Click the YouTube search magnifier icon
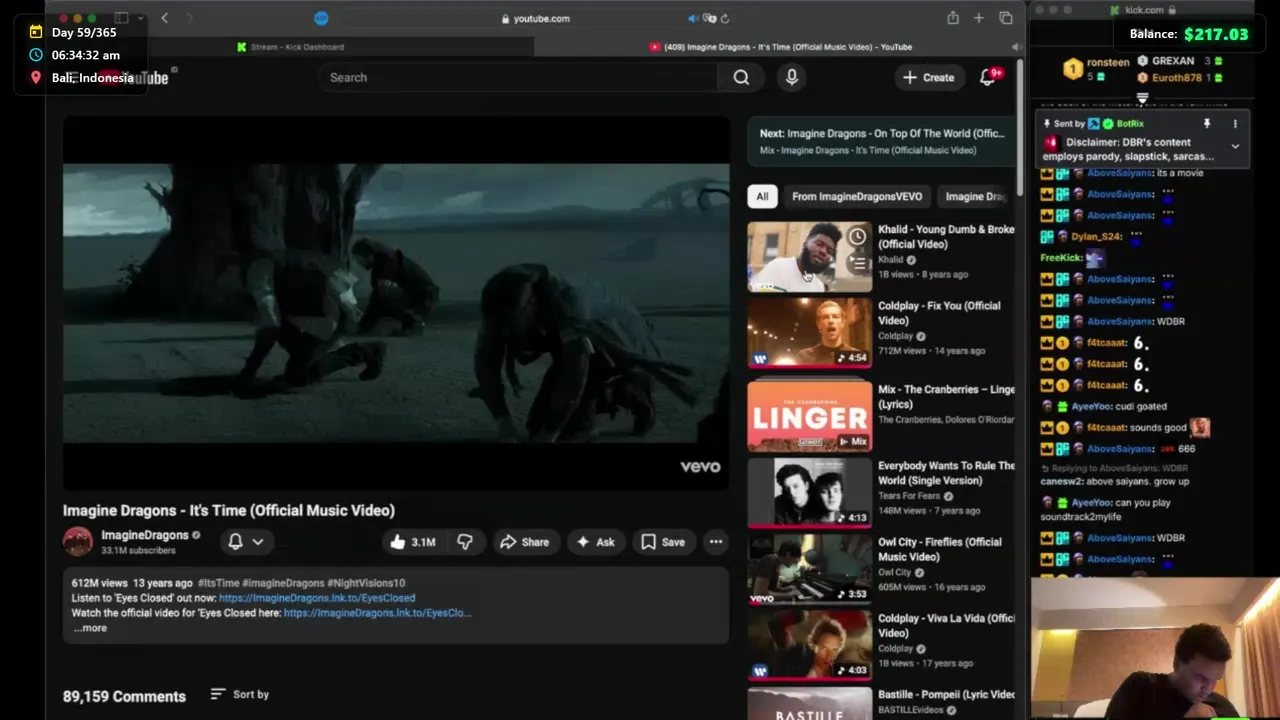 (741, 77)
